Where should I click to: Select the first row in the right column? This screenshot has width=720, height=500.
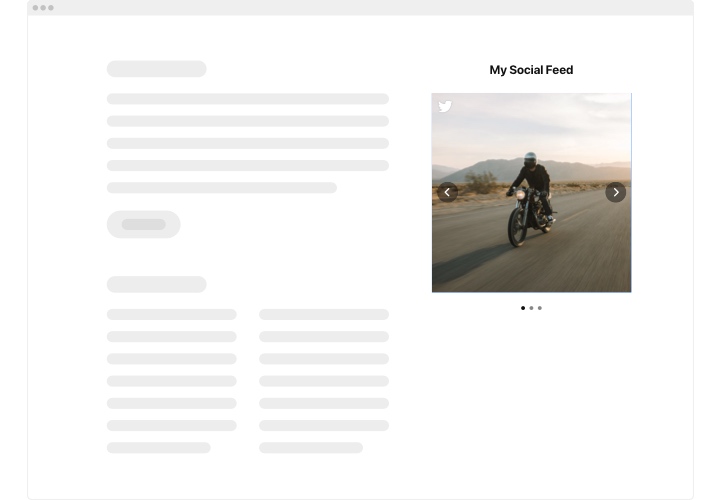[x=323, y=315]
